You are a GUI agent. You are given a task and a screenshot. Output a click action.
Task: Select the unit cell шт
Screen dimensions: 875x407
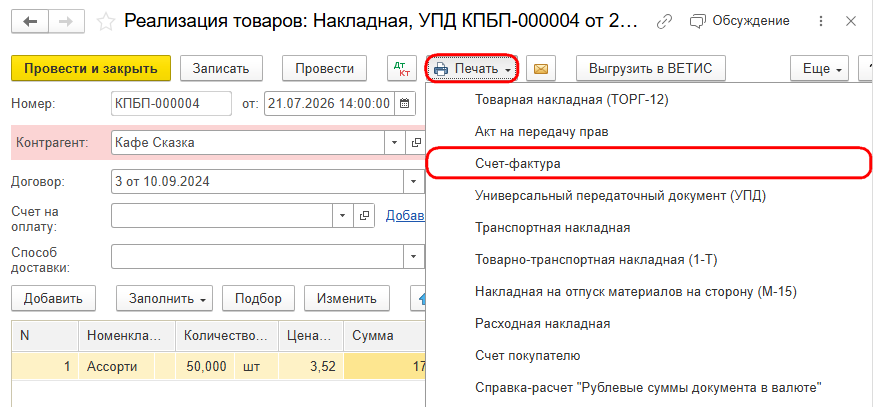point(257,367)
